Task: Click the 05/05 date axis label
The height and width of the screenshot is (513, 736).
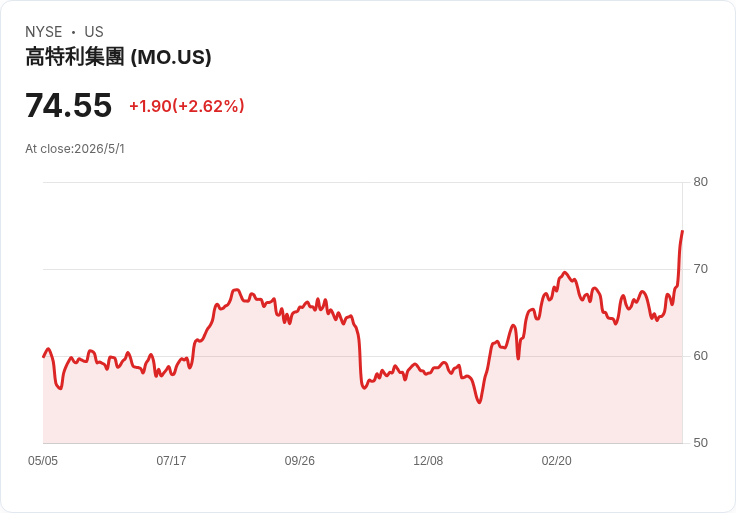Action: [43, 460]
